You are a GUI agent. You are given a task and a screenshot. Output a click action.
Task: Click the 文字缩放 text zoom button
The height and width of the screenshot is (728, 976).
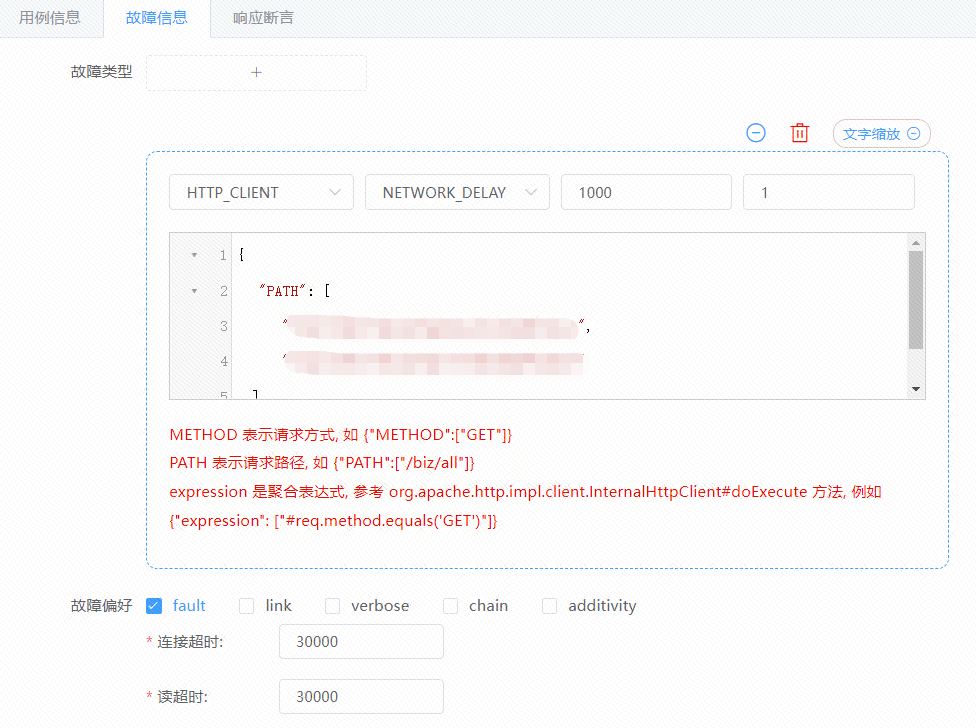coord(881,134)
